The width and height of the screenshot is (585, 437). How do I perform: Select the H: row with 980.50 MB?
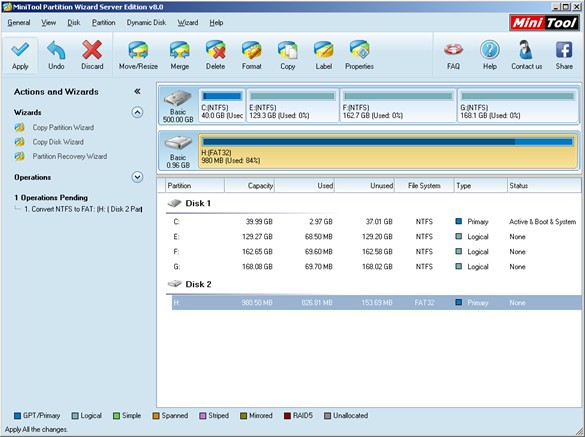tap(376, 303)
